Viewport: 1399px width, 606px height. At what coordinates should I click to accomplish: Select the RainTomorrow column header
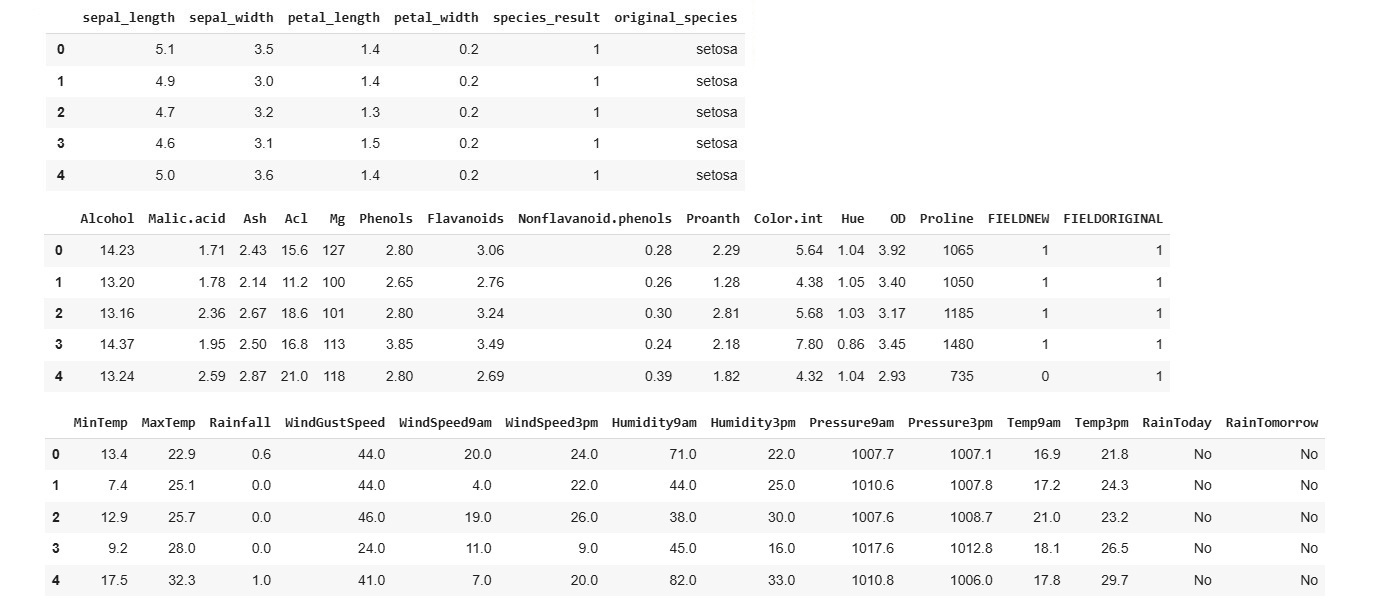pyautogui.click(x=1271, y=422)
